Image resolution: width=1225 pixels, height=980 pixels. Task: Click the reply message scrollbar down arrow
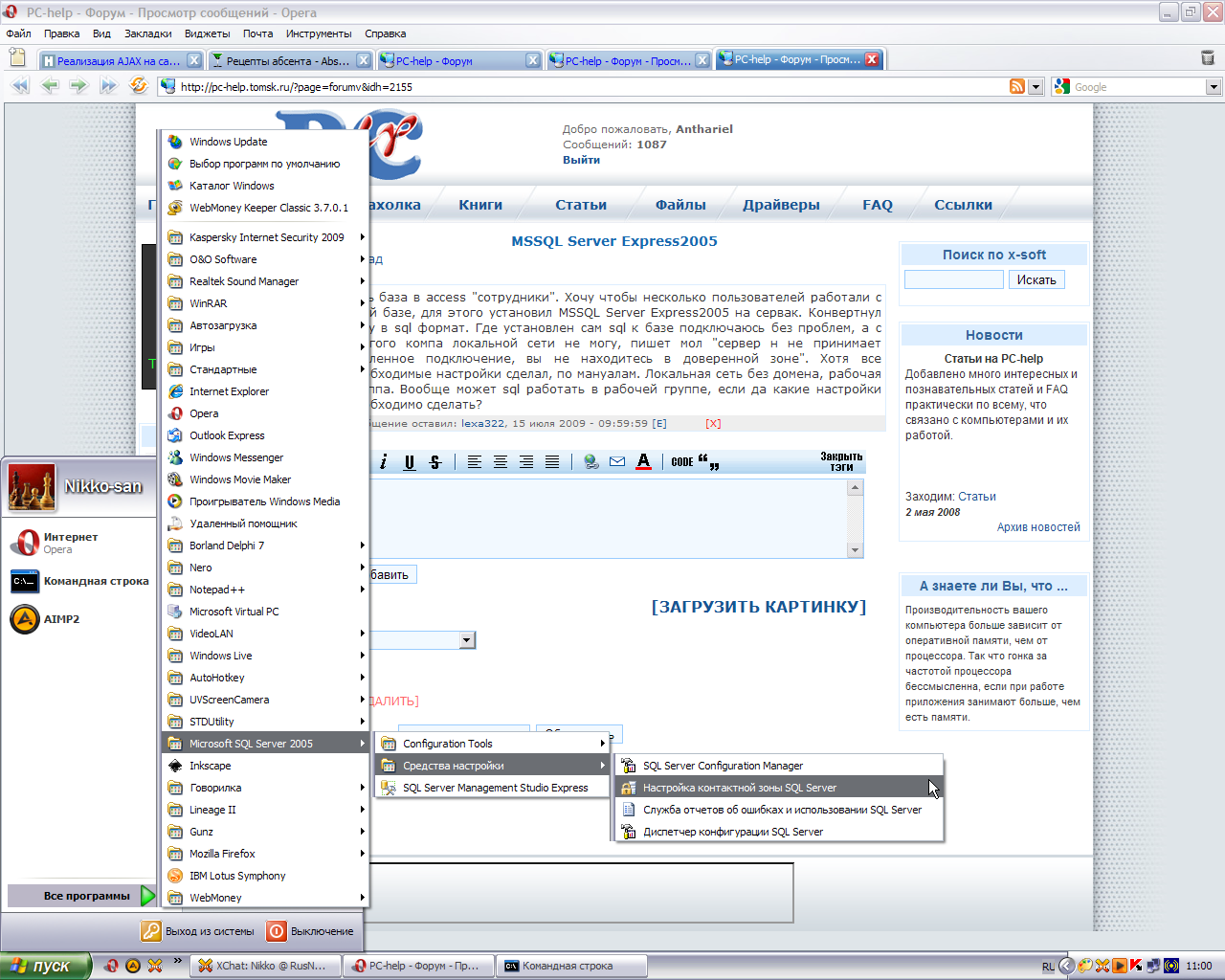856,550
